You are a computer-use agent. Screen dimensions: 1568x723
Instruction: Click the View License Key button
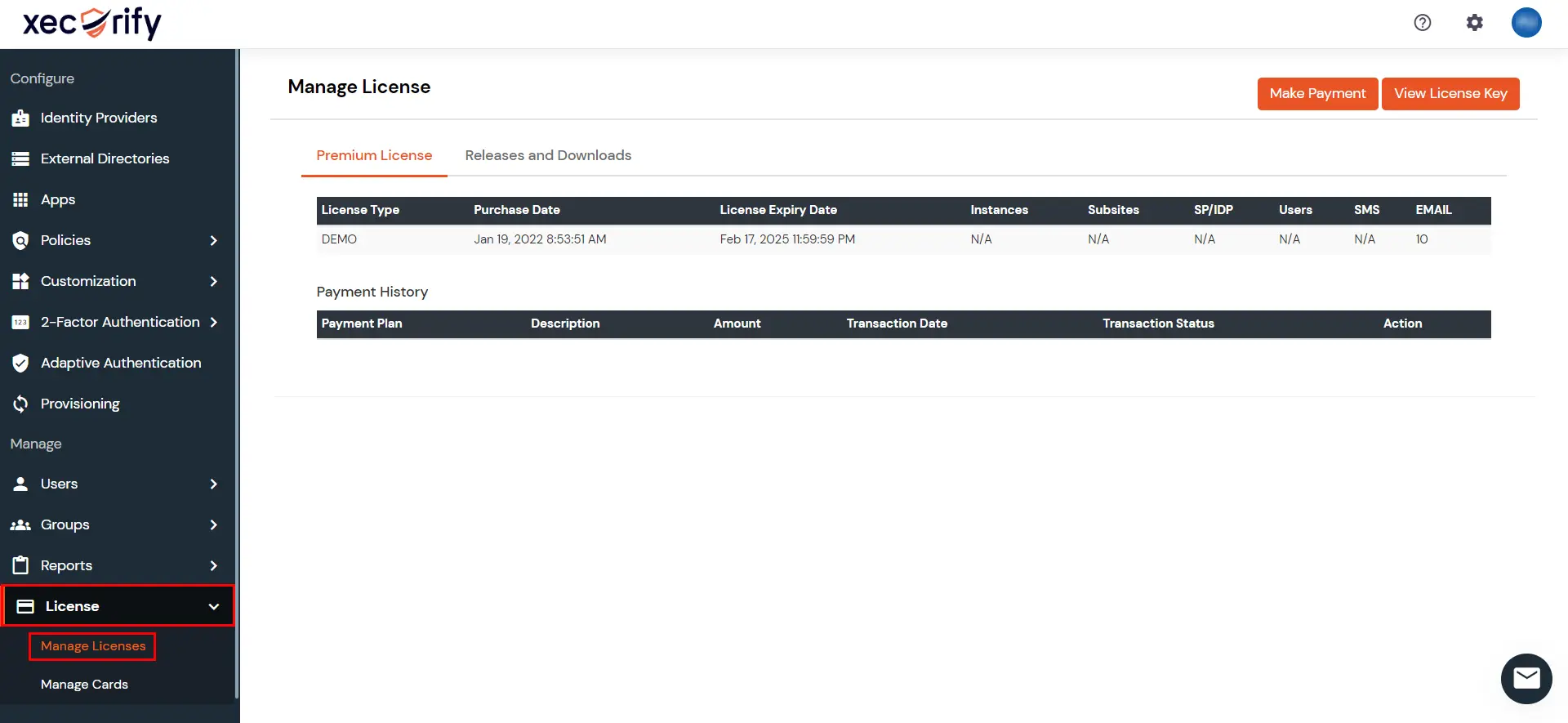pos(1450,93)
